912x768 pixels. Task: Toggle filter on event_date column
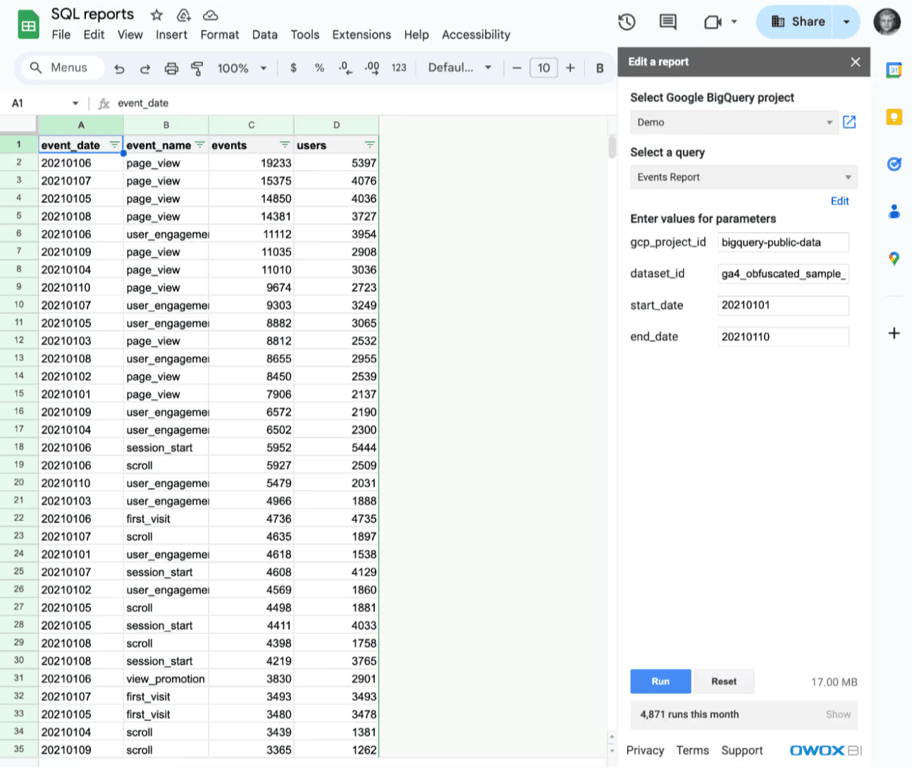[114, 145]
